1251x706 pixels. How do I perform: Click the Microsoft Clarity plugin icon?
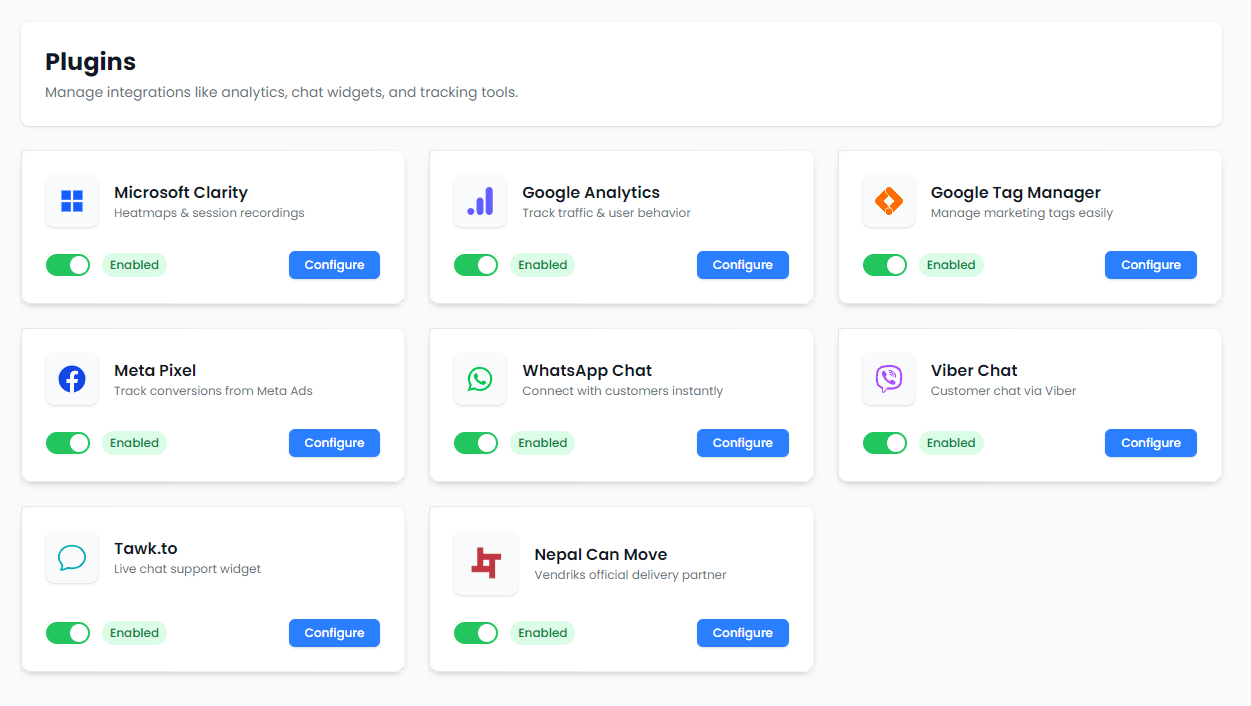tap(71, 200)
